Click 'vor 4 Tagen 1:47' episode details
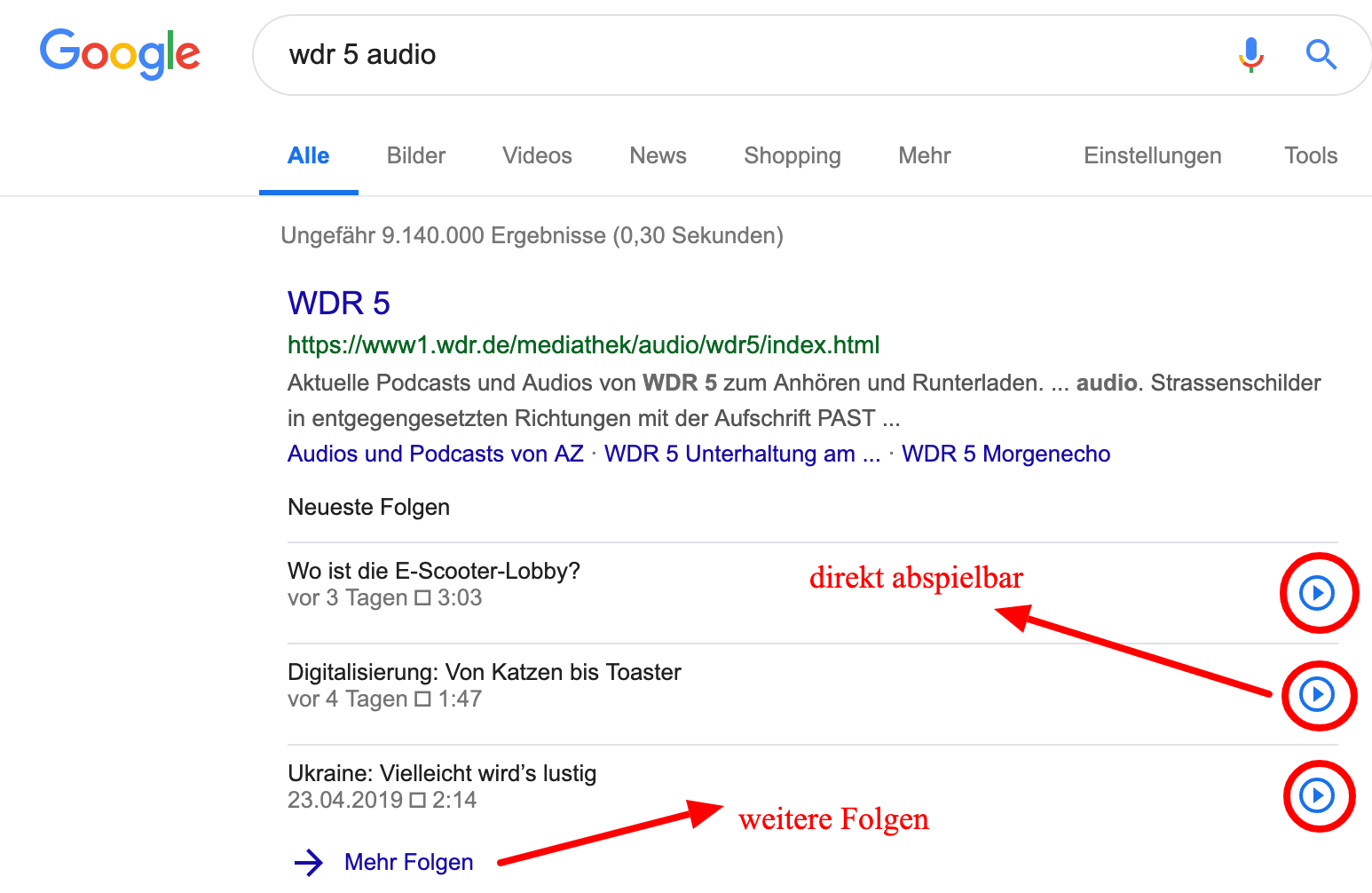Viewport: 1372px width, 893px height. (x=385, y=699)
